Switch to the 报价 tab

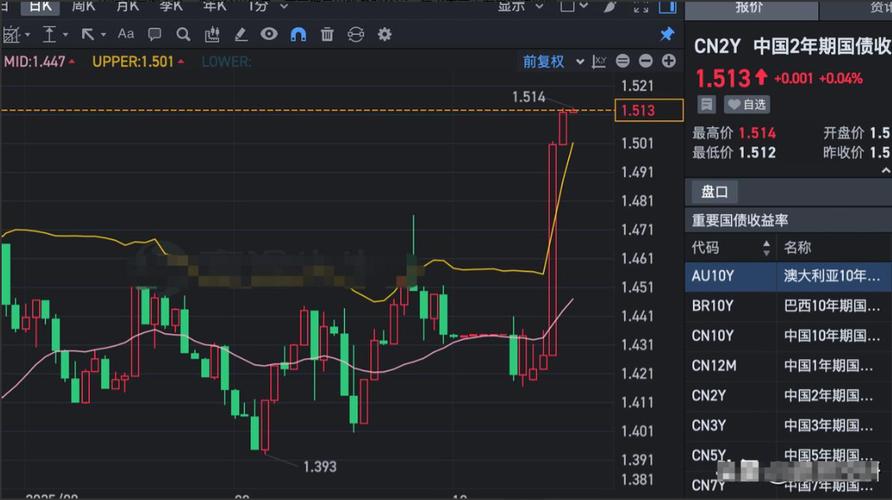[x=750, y=8]
